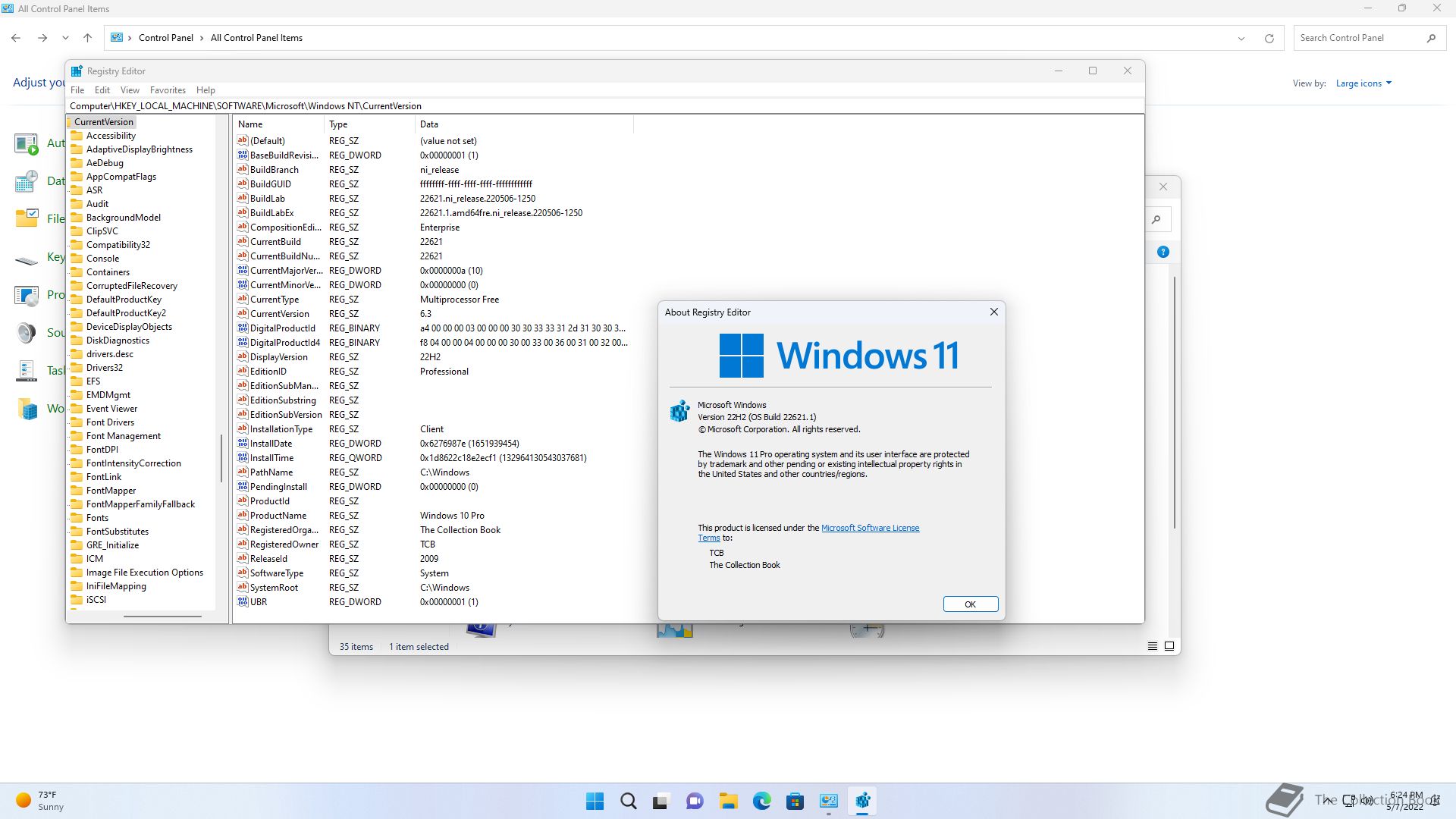Go back in Control Panel navigation
This screenshot has height=819, width=1456.
tap(16, 38)
